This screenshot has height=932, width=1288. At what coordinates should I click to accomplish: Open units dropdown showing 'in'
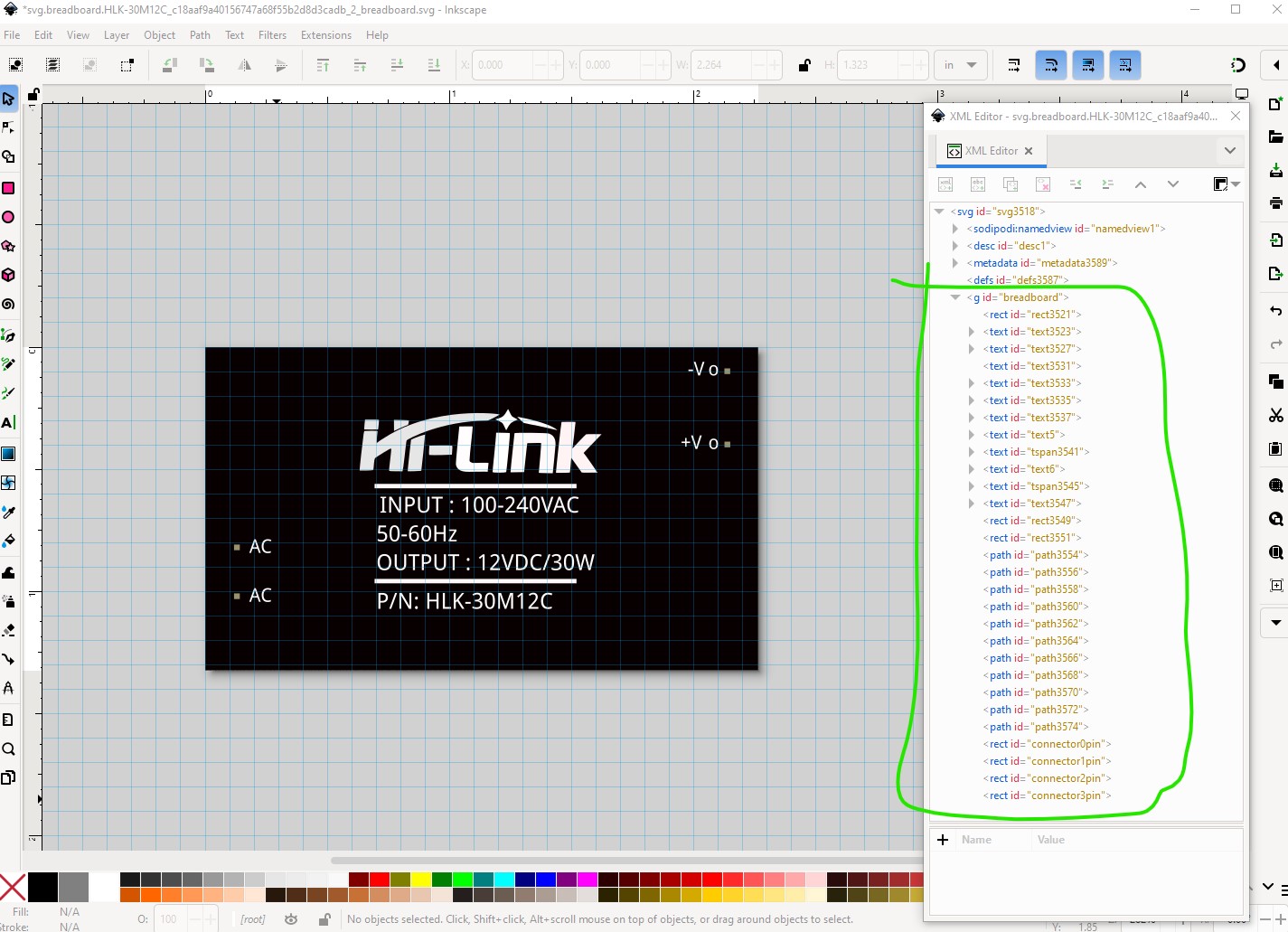point(959,65)
